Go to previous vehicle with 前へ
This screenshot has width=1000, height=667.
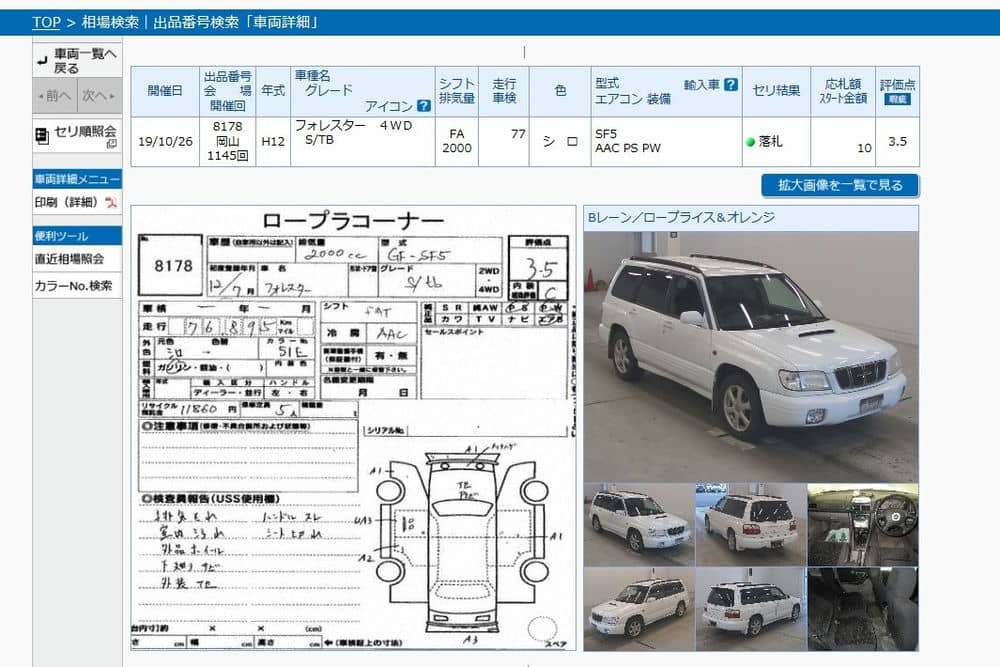click(54, 96)
